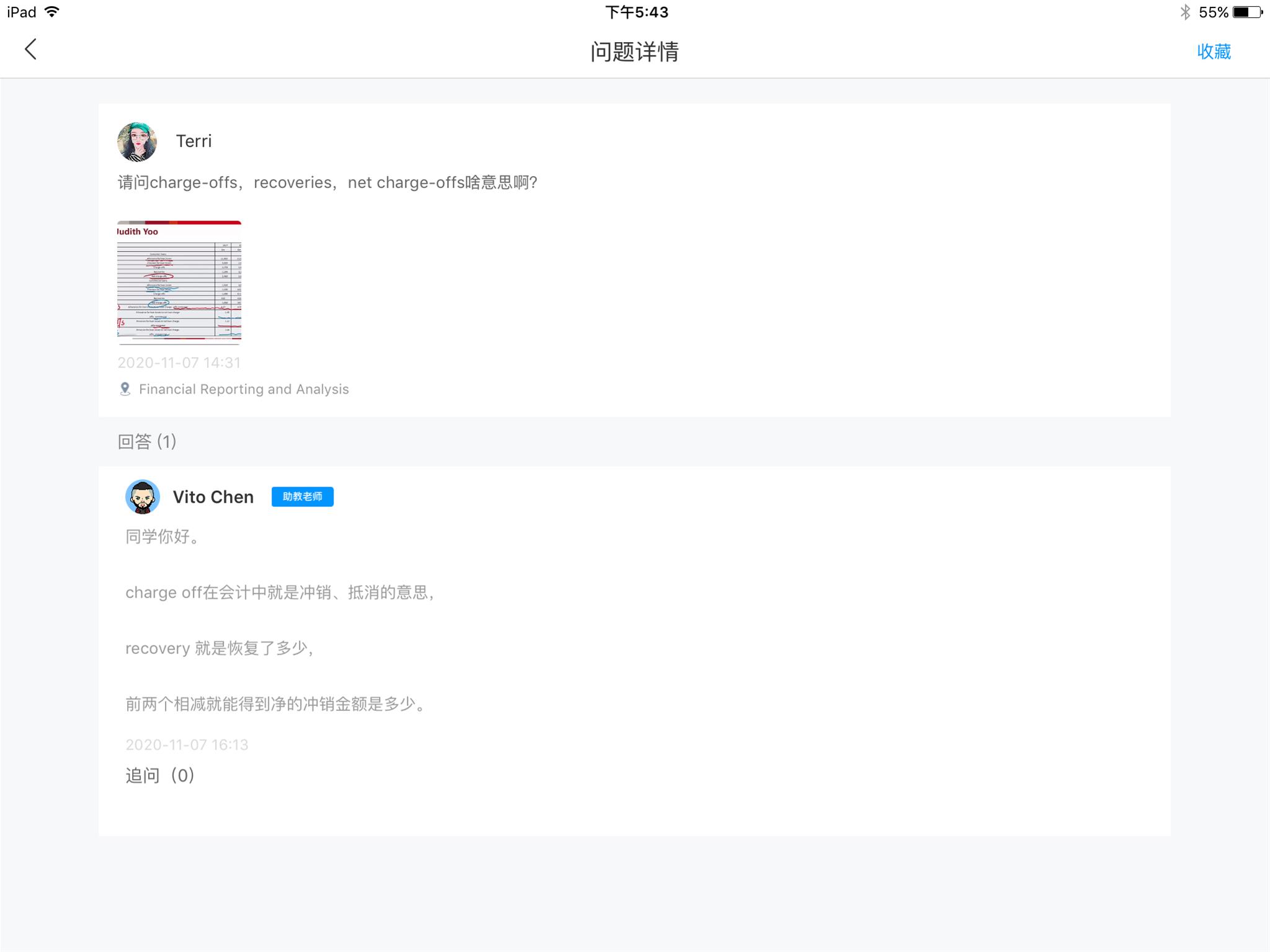The height and width of the screenshot is (952, 1270).
Task: Open the attached Judith Yoo table image
Action: pyautogui.click(x=179, y=281)
